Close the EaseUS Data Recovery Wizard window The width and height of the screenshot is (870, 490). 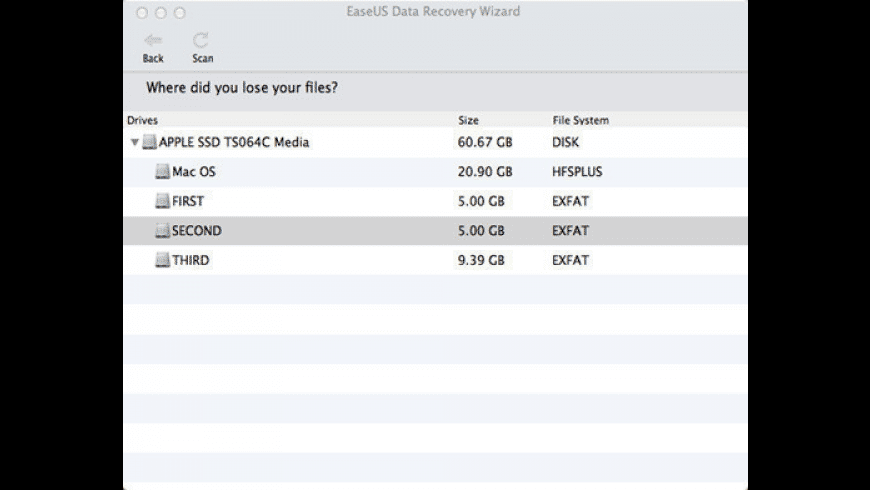pyautogui.click(x=142, y=13)
